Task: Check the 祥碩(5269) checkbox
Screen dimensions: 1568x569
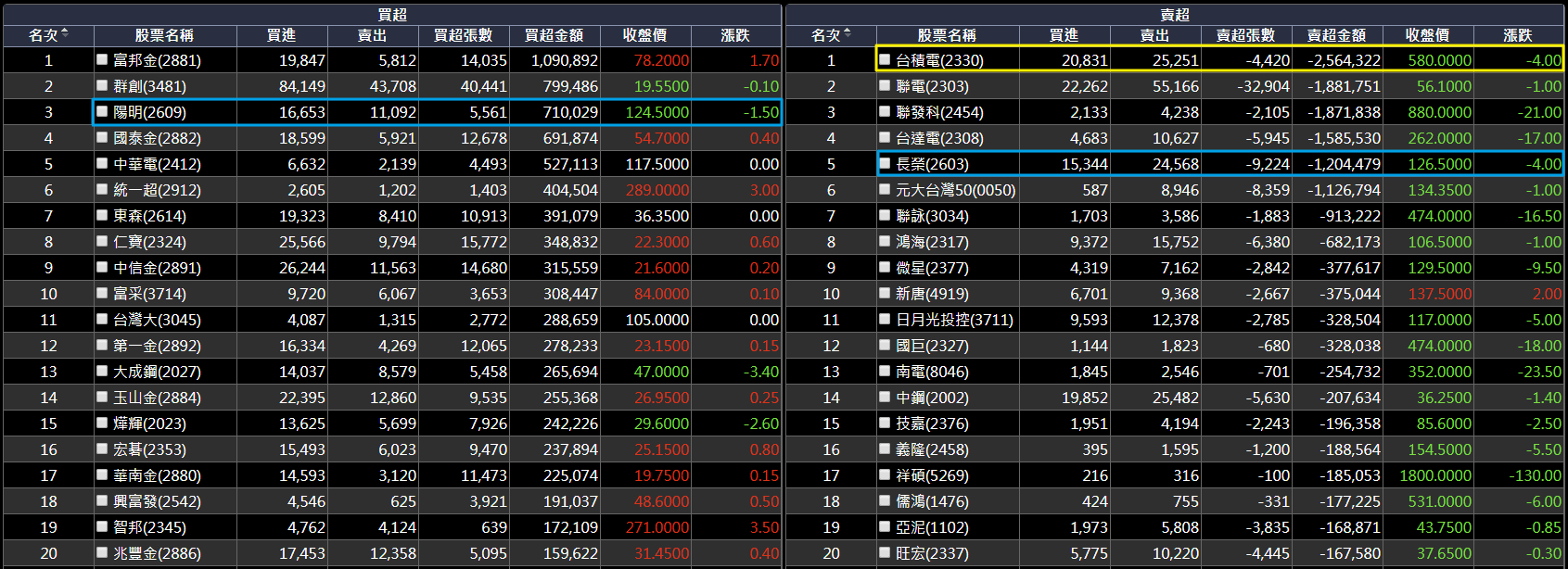Action: [885, 474]
